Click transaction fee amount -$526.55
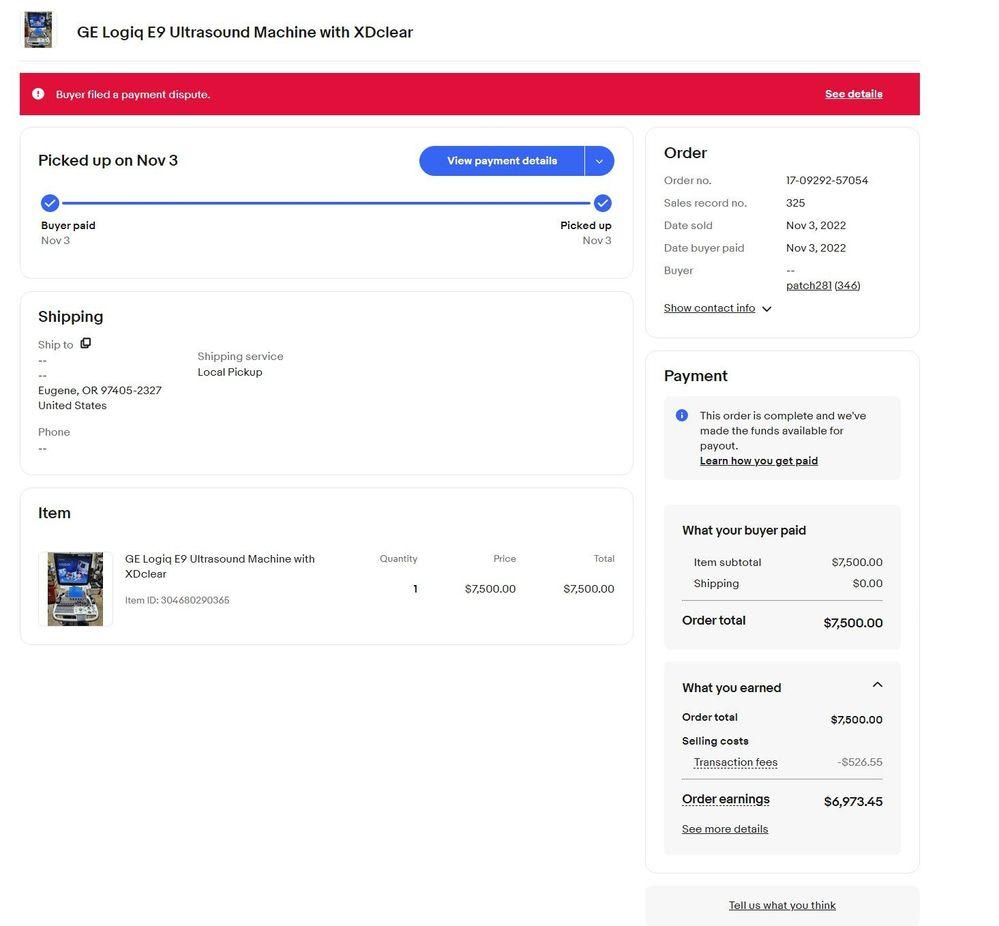The height and width of the screenshot is (926, 999). [860, 762]
